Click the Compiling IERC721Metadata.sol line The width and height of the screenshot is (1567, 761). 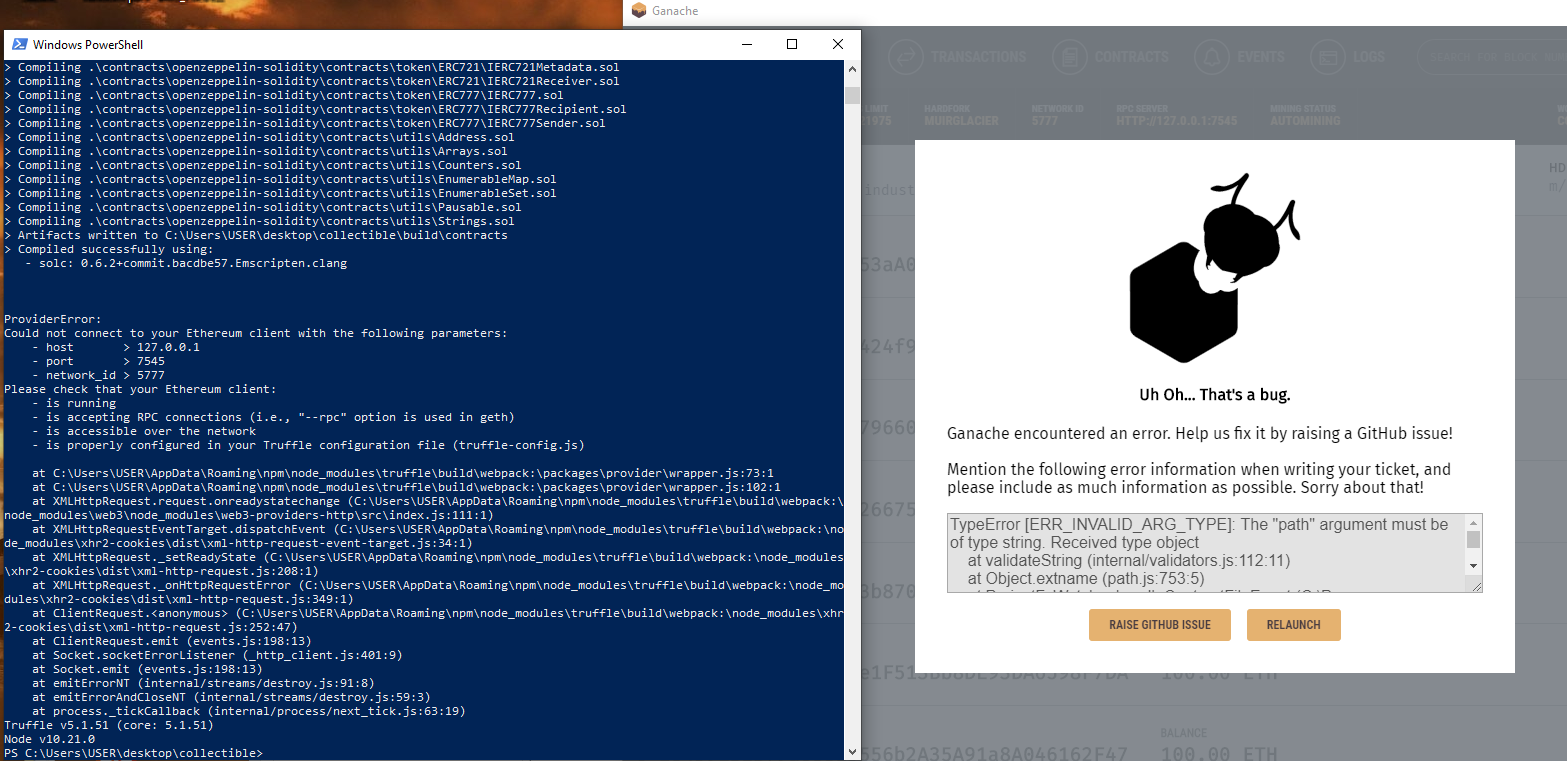tap(312, 67)
